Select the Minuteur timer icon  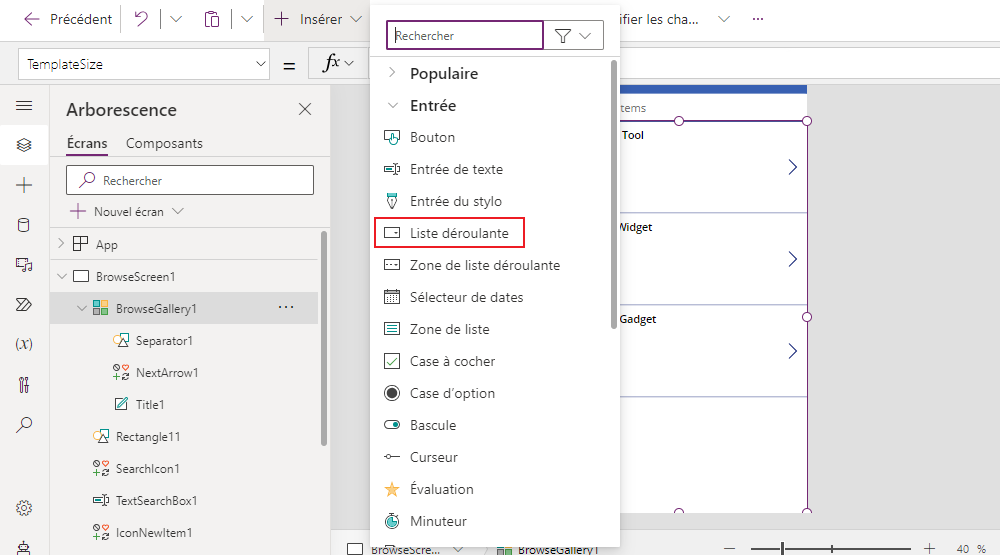(392, 521)
